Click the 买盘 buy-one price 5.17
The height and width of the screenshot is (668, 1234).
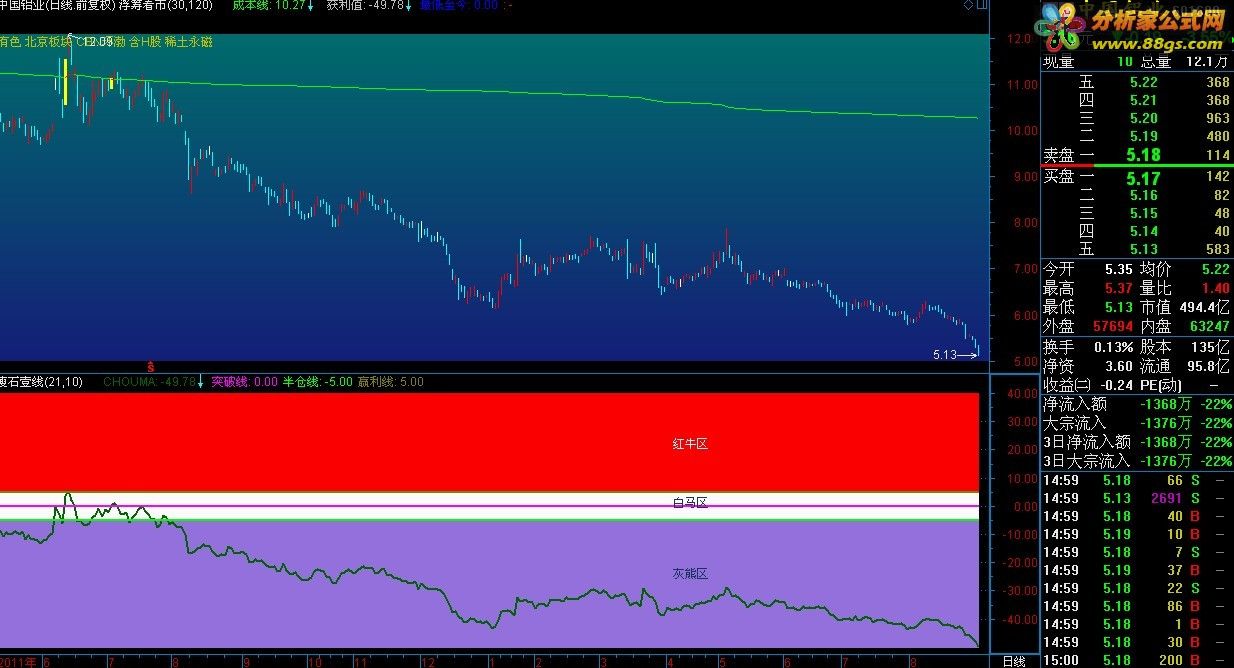tap(1143, 179)
